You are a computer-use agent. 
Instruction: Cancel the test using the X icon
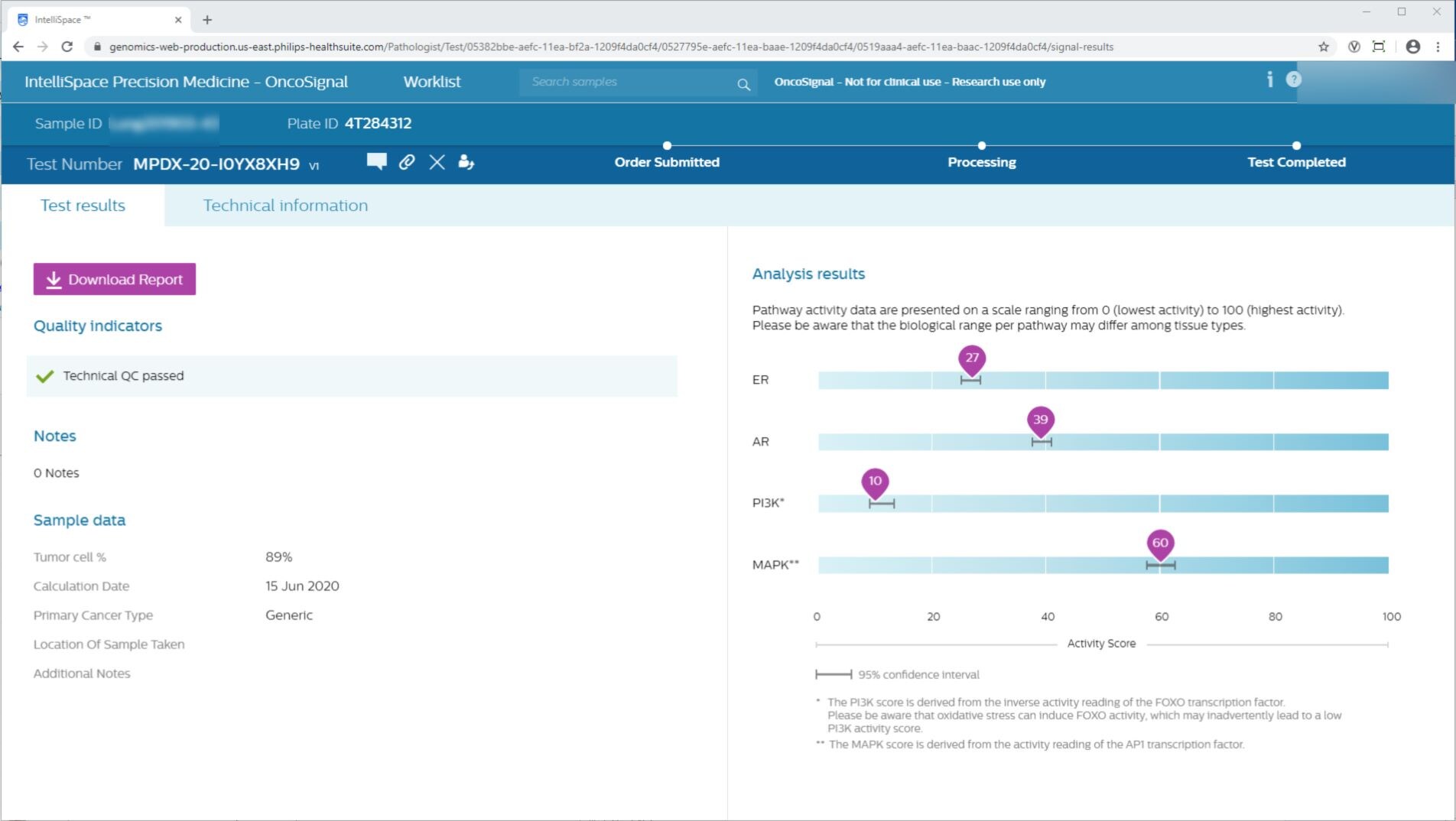point(436,163)
